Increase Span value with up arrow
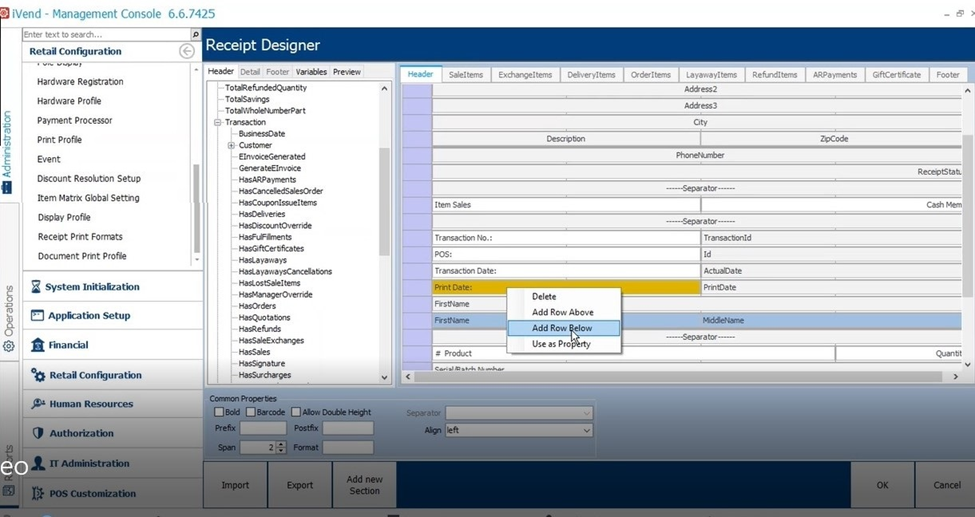975x517 pixels. 281,444
